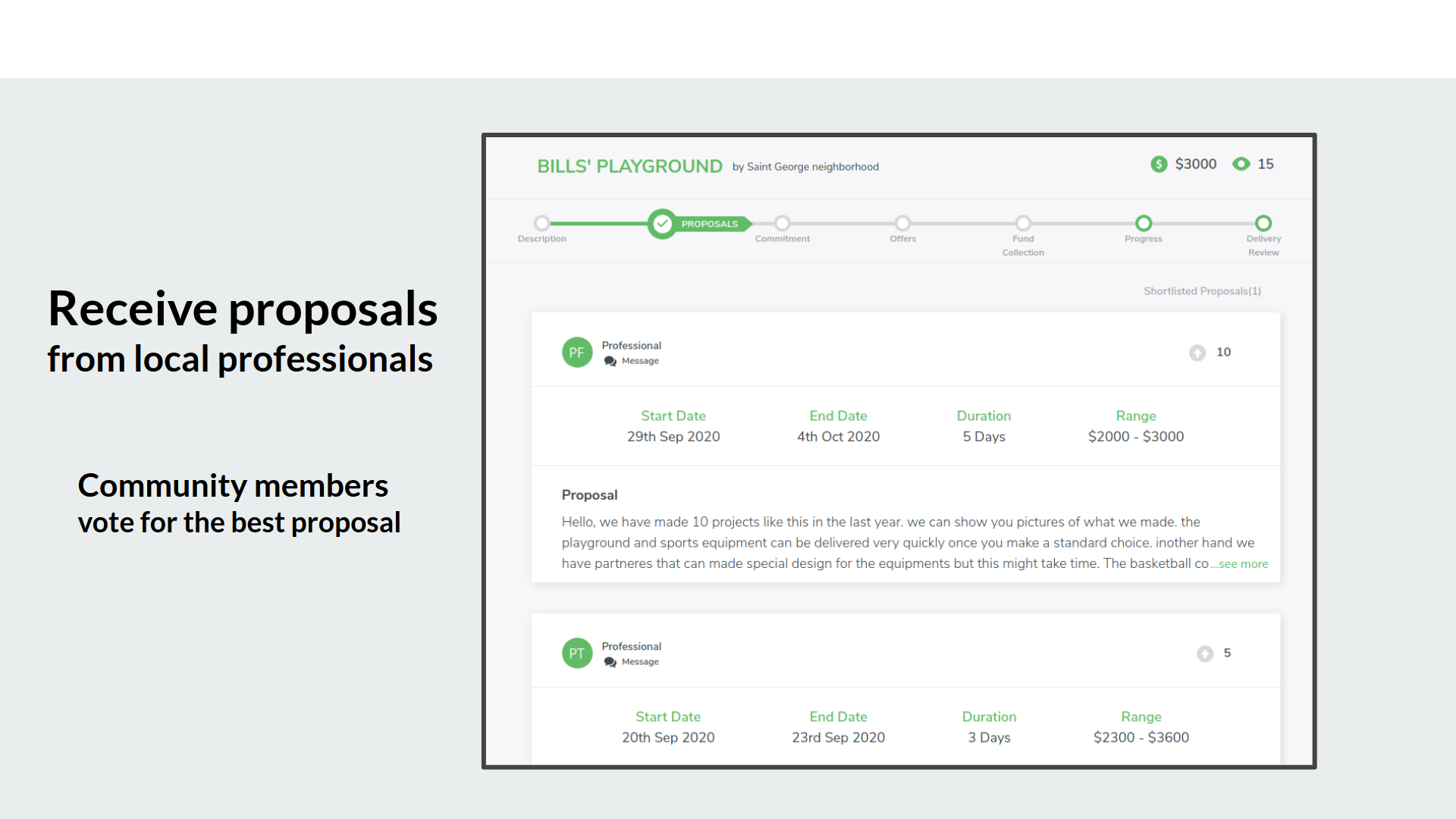The image size is (1456, 819).
Task: Message the second professional via chat icon
Action: 610,662
